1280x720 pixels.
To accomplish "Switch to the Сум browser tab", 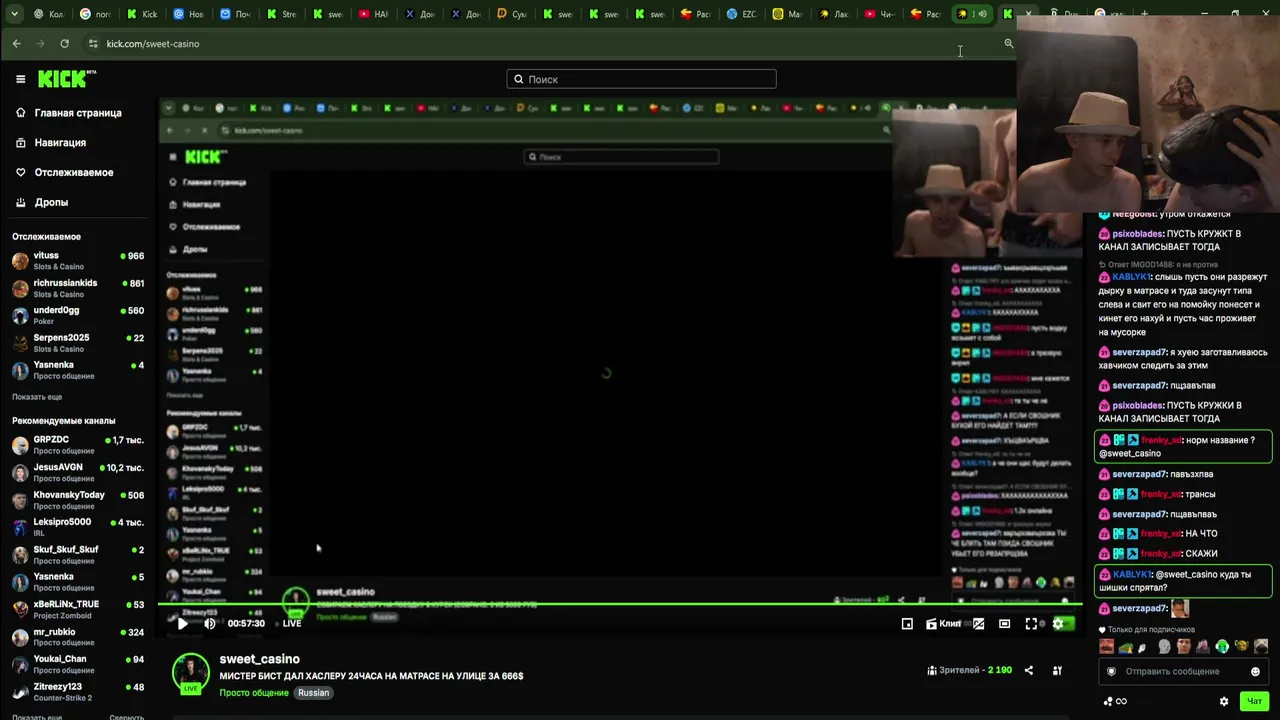I will pyautogui.click(x=511, y=14).
